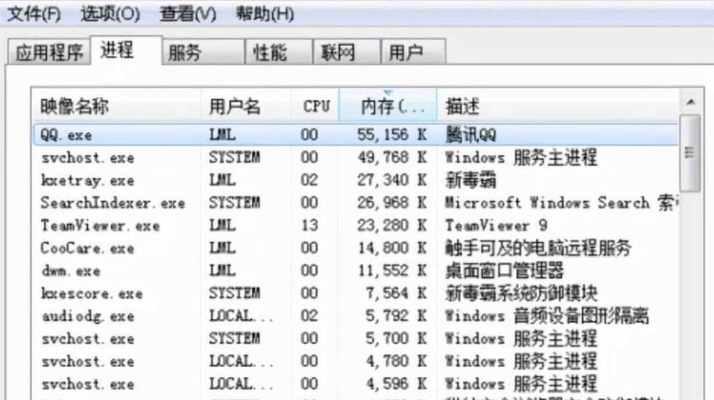The height and width of the screenshot is (400, 714).
Task: Click the TeamViewer 9 description
Action: pyautogui.click(x=496, y=226)
